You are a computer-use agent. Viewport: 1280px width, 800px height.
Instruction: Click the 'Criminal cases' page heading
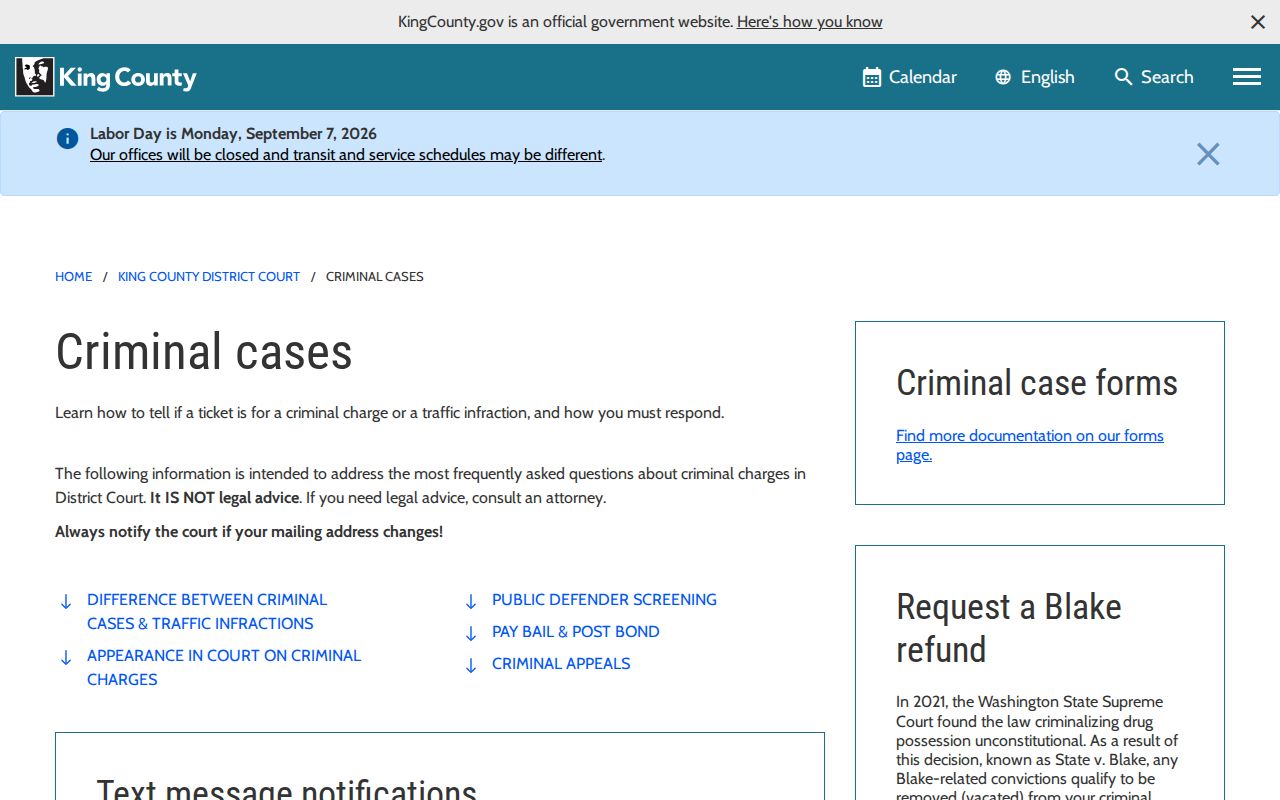(204, 352)
